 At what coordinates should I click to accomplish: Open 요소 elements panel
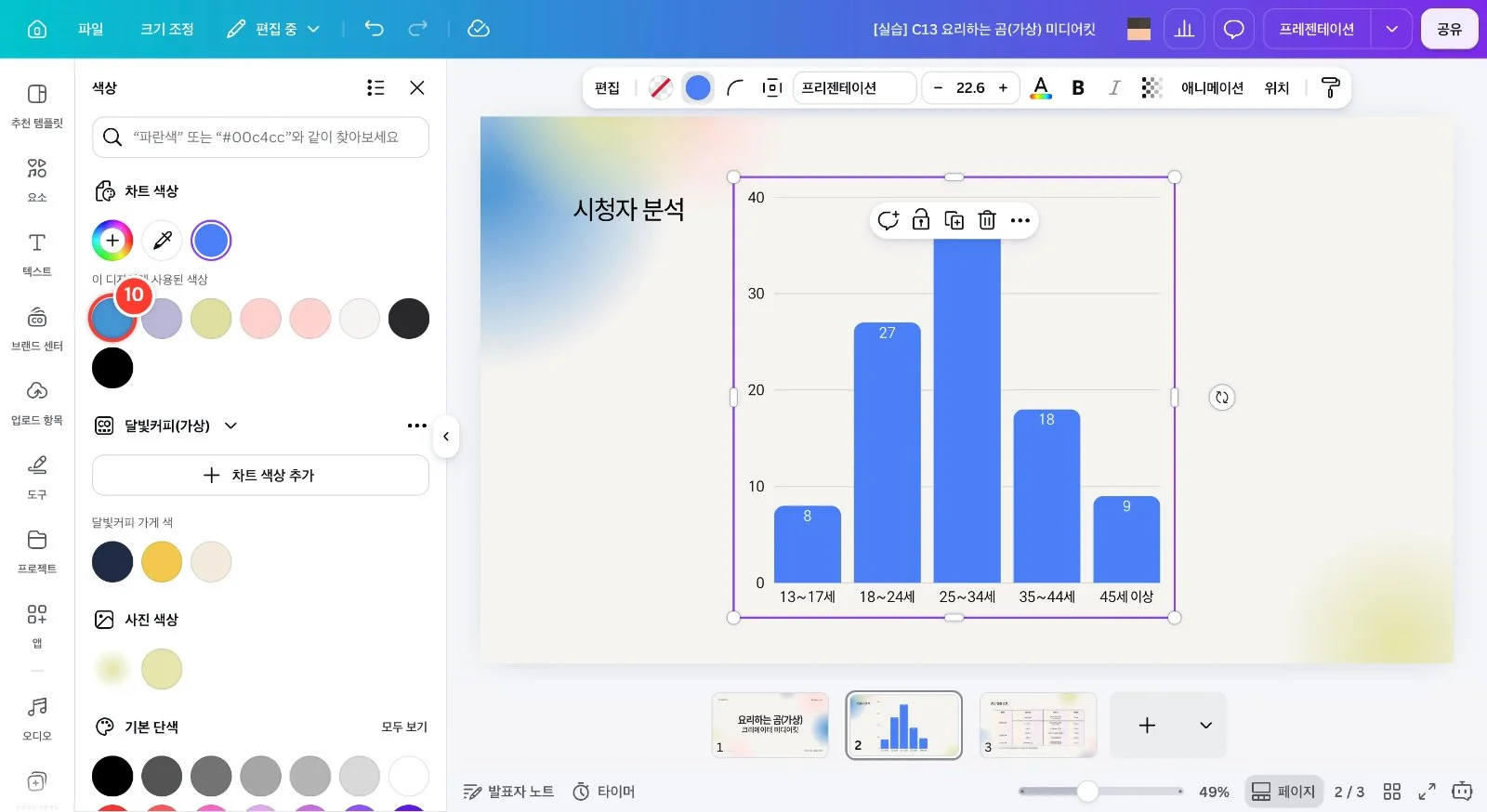click(37, 179)
